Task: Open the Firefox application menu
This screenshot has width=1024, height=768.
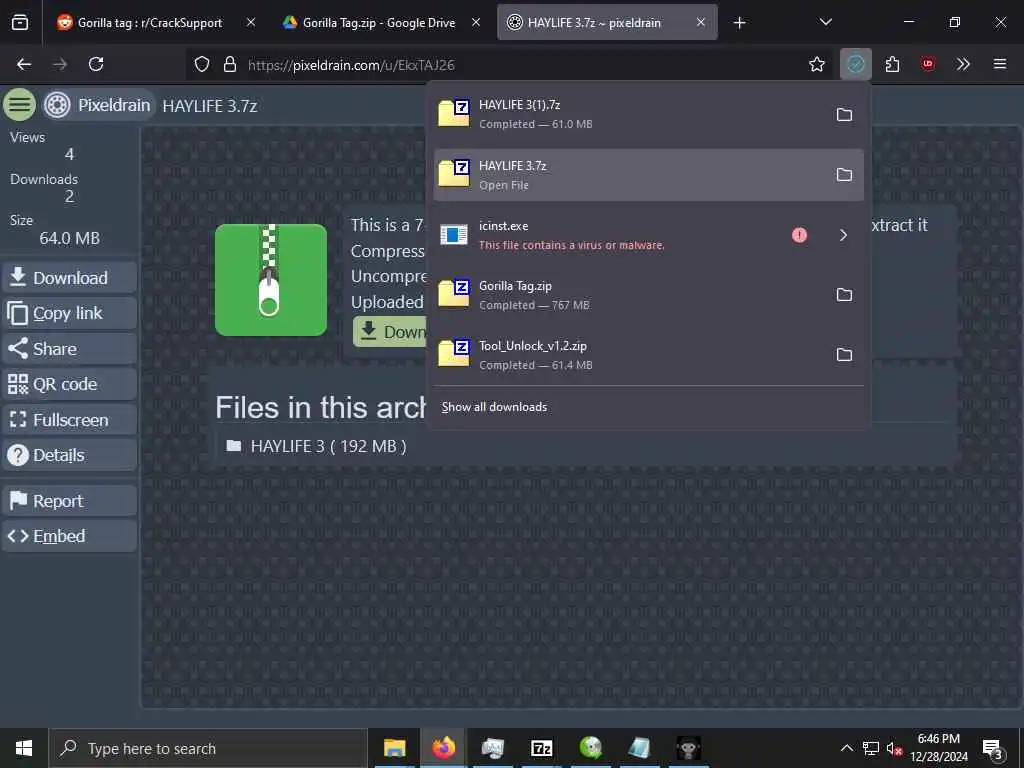Action: coord(999,64)
